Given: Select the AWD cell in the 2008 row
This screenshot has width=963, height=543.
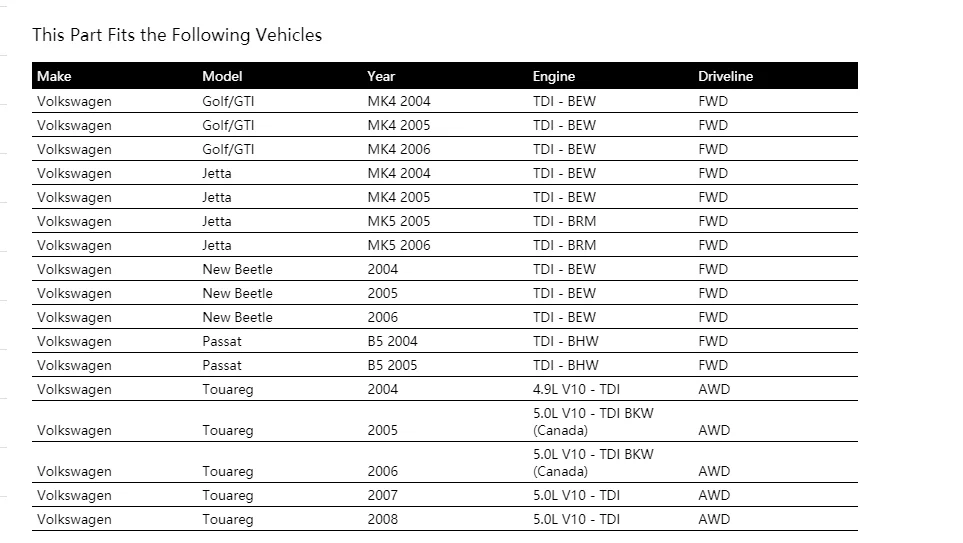Looking at the screenshot, I should click(714, 519).
